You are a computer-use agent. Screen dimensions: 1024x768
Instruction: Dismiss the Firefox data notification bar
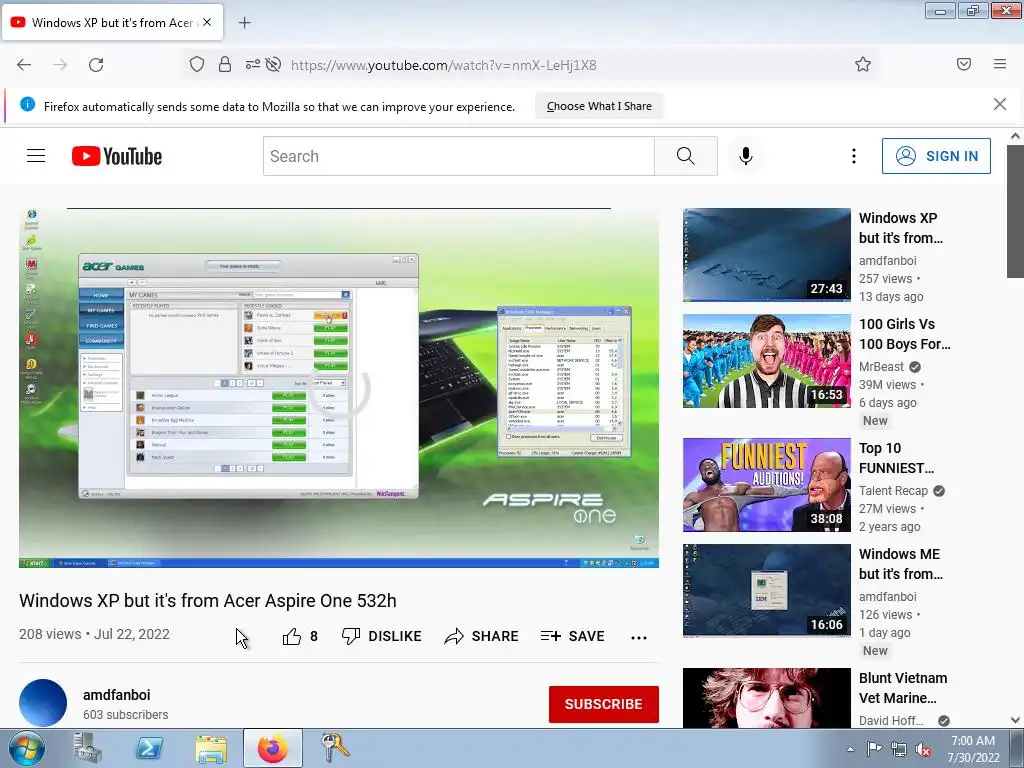(x=1000, y=104)
